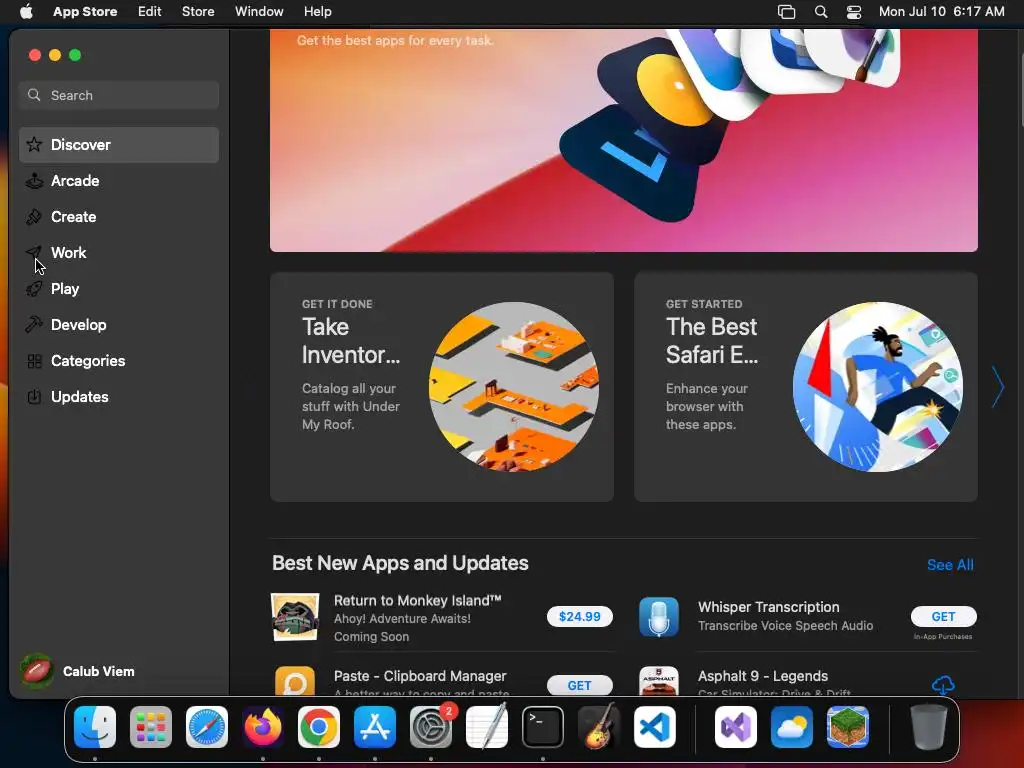Viewport: 1024px width, 768px height.
Task: Open the Best Safari Extensions story card
Action: tap(806, 387)
